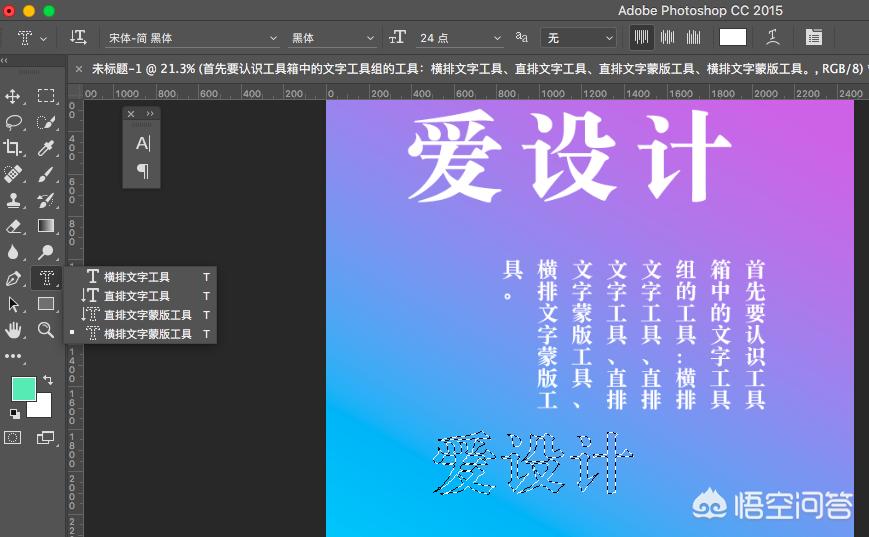Click the large 爱设计 title on canvas
This screenshot has height=537, width=869.
pos(570,156)
